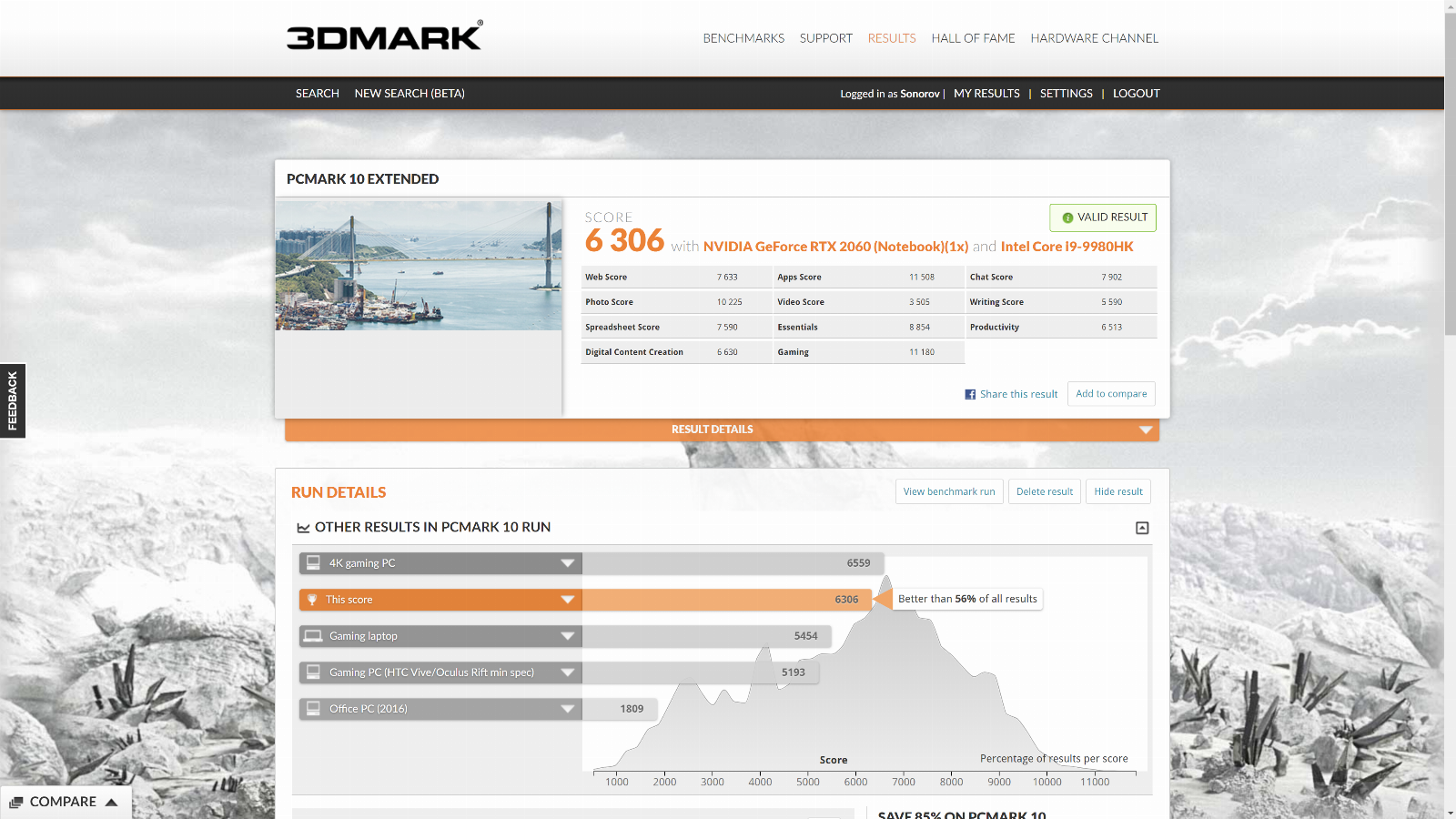Collapse the Other Results in PCMark 10 Run section
The height and width of the screenshot is (819, 1456).
pos(1142,528)
